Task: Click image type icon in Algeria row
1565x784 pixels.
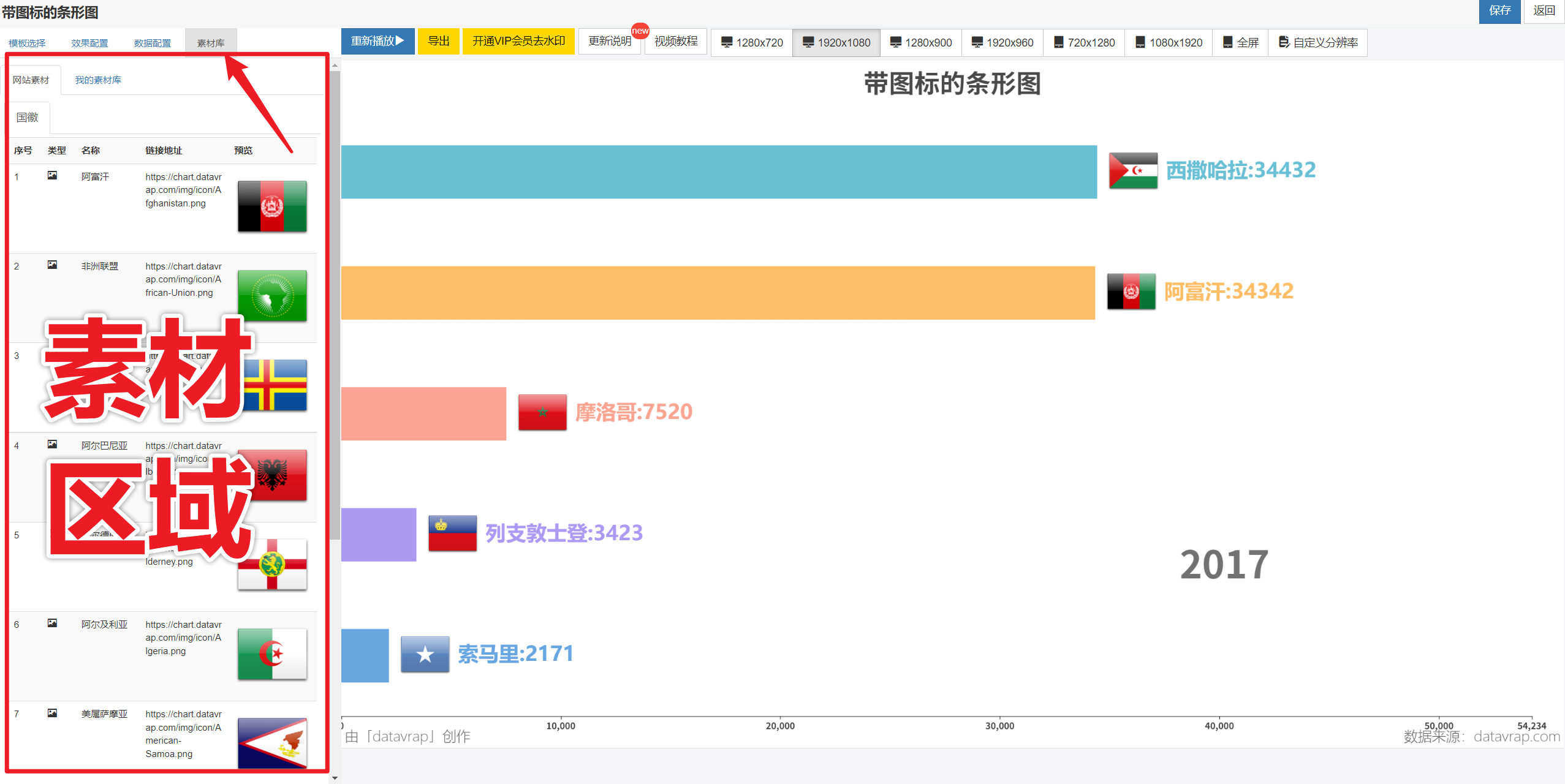Action: (x=52, y=624)
